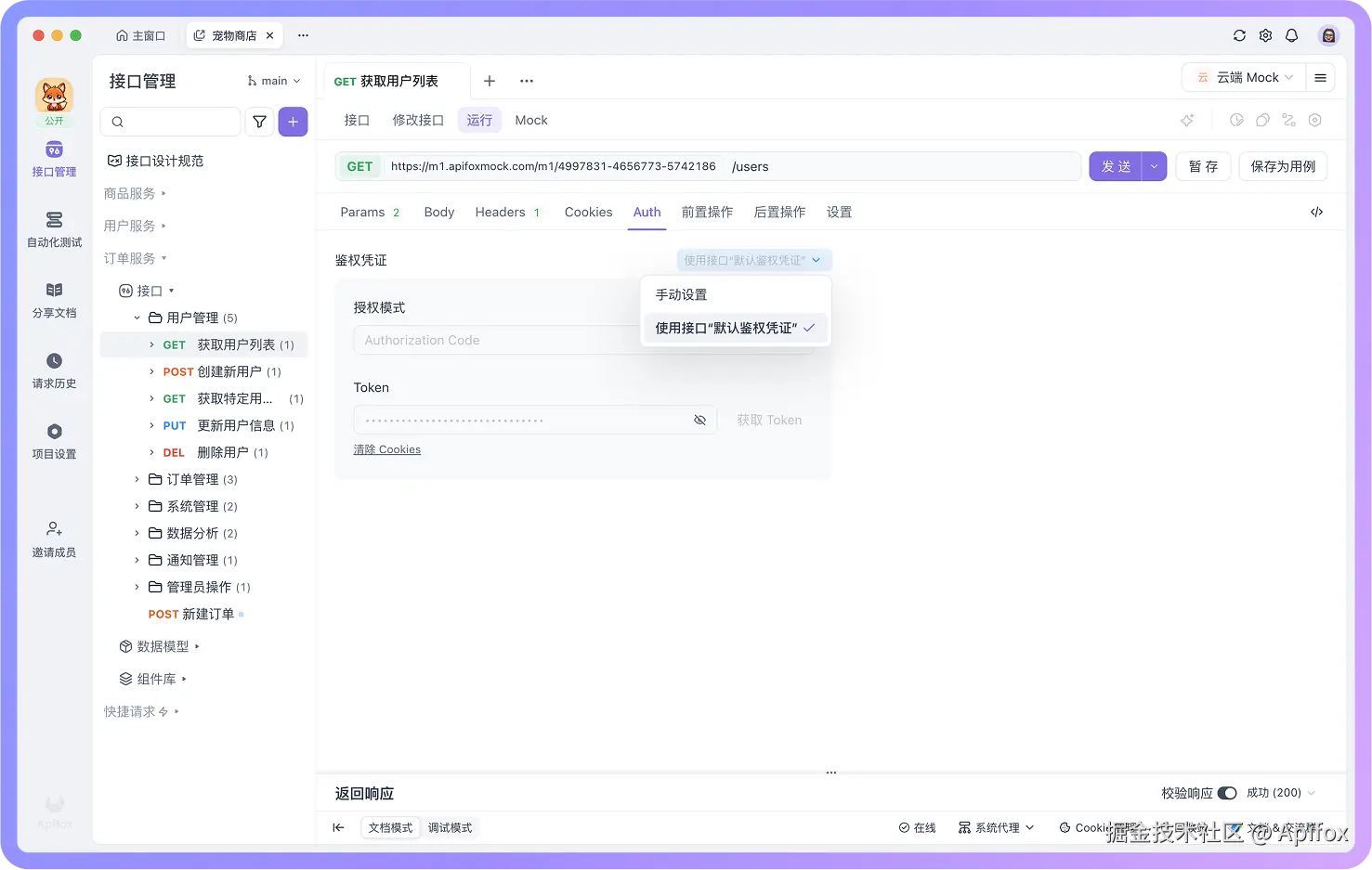Open the modify history clock icon
1372x870 pixels.
(1236, 120)
